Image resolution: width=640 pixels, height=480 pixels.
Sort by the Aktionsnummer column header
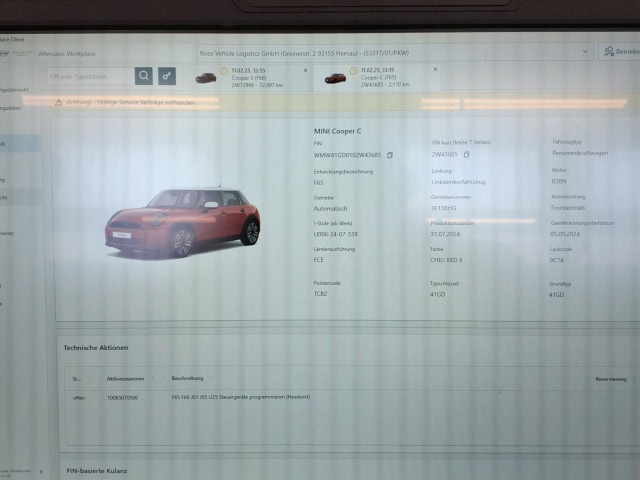[125, 379]
